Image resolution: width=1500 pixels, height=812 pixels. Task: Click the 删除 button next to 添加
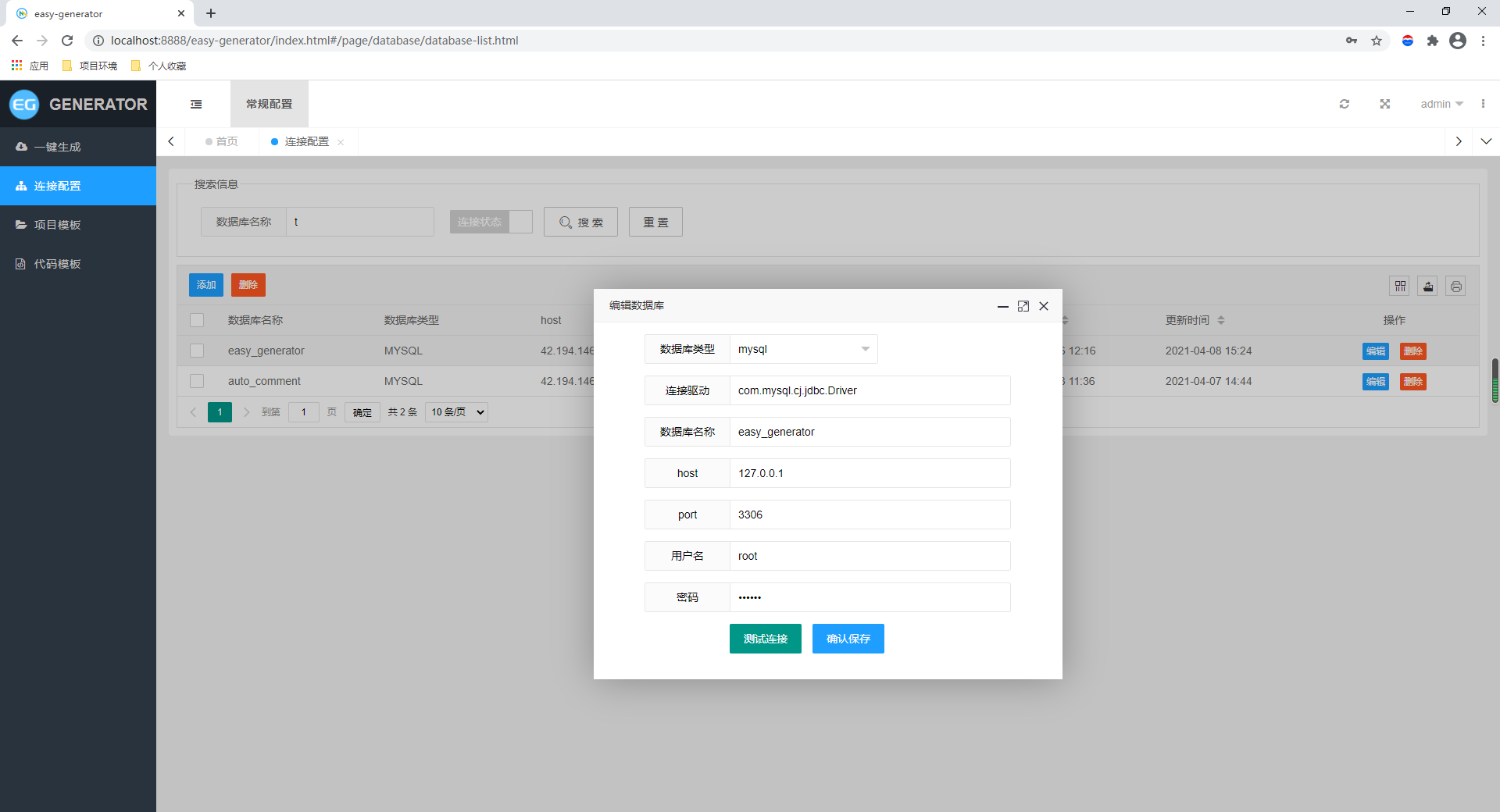pos(248,285)
